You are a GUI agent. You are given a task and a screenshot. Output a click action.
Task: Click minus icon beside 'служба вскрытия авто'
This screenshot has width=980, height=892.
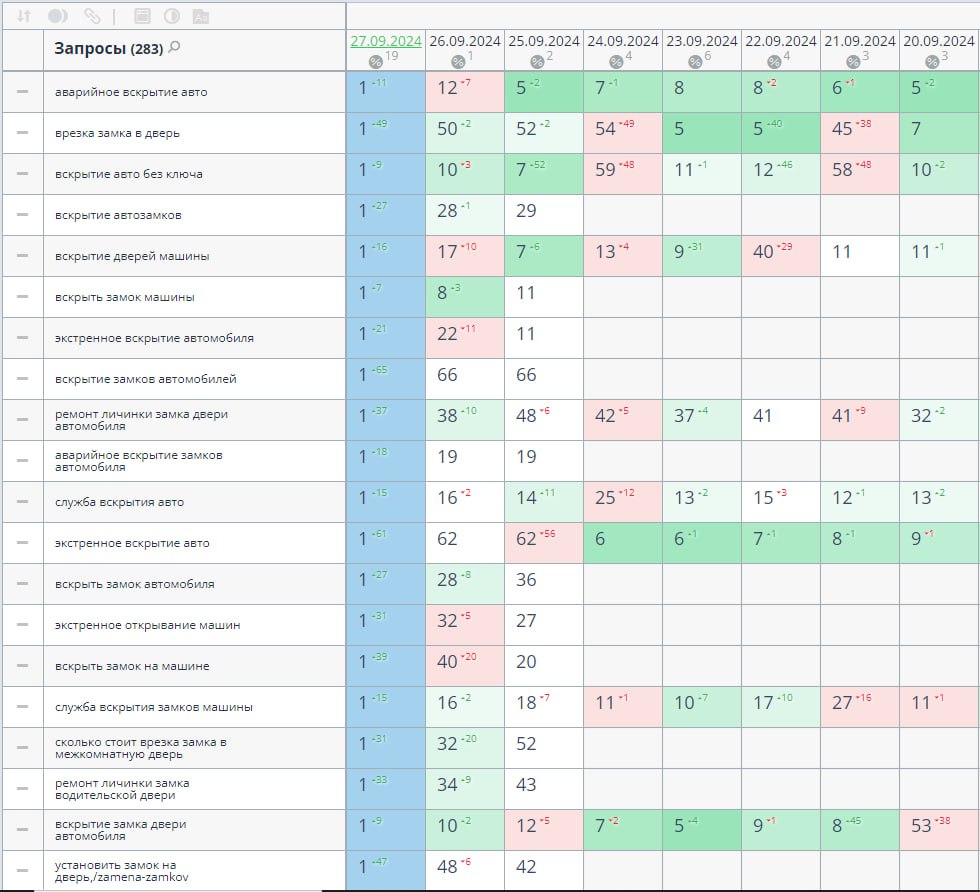pos(22,502)
